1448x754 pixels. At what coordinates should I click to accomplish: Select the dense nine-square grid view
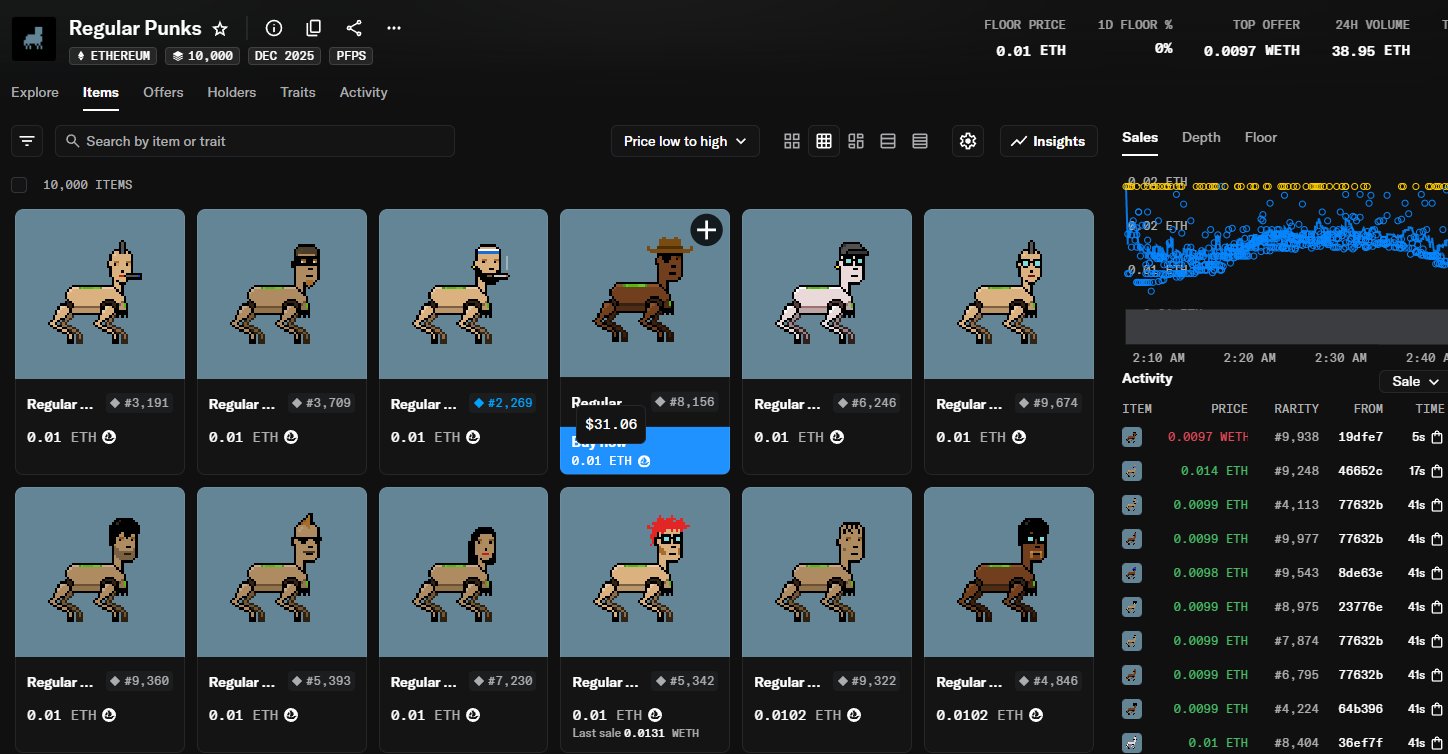(824, 141)
